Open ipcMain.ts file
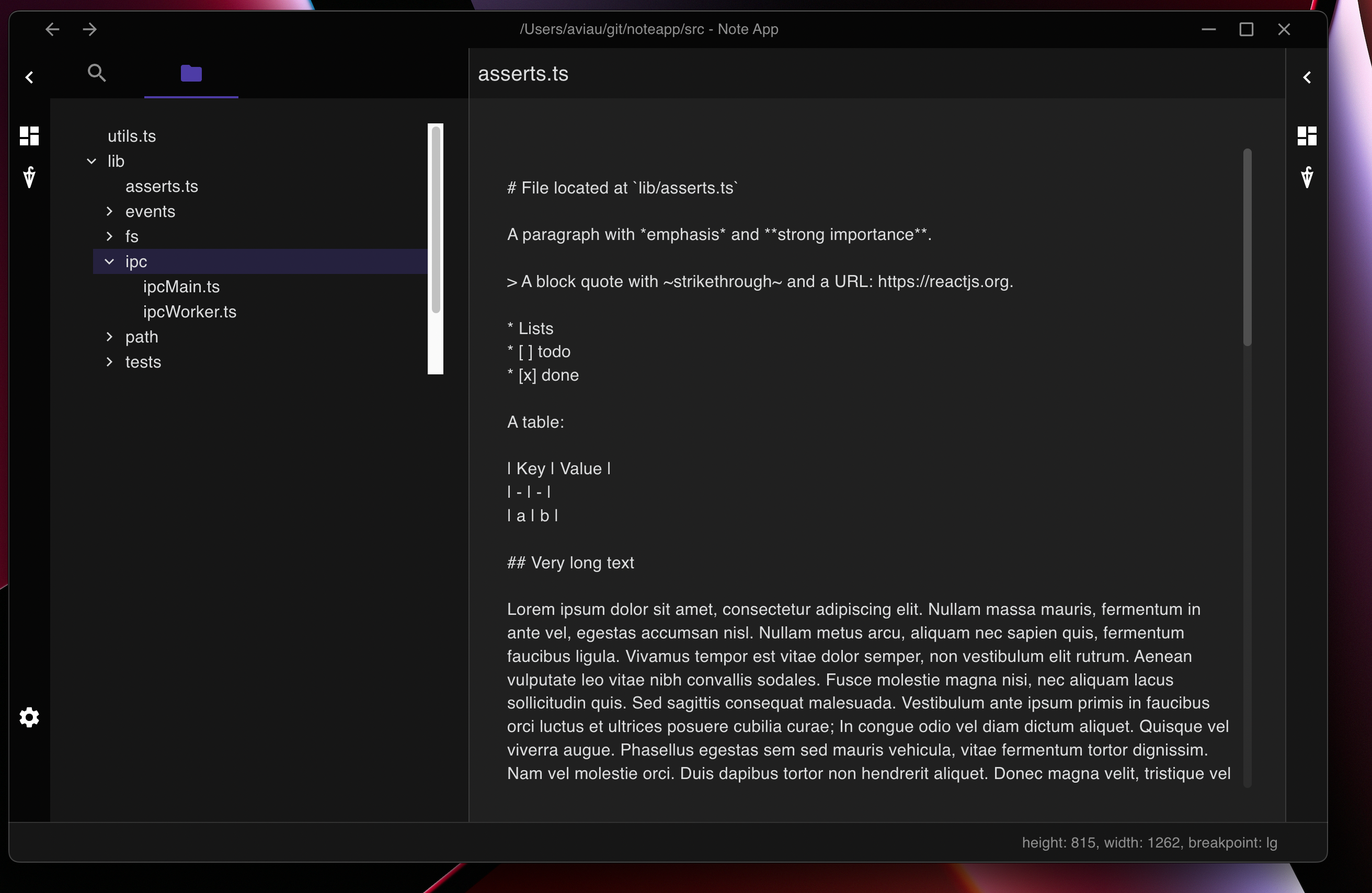1372x893 pixels. [x=181, y=287]
